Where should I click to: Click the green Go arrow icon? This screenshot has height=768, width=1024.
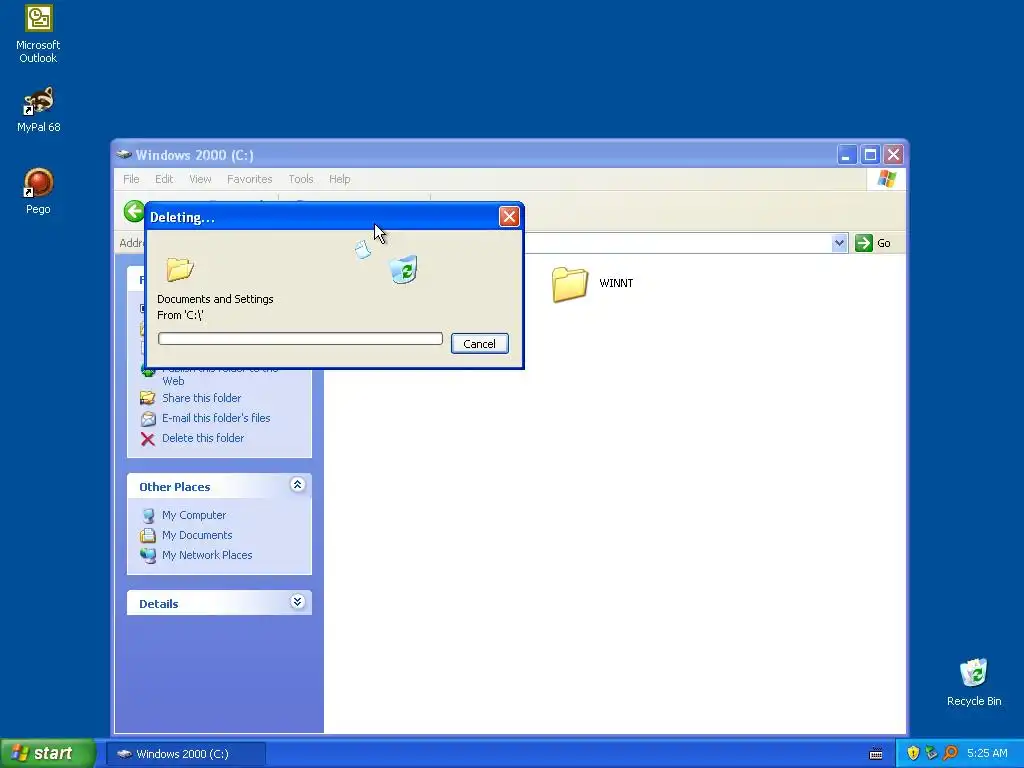click(x=863, y=243)
